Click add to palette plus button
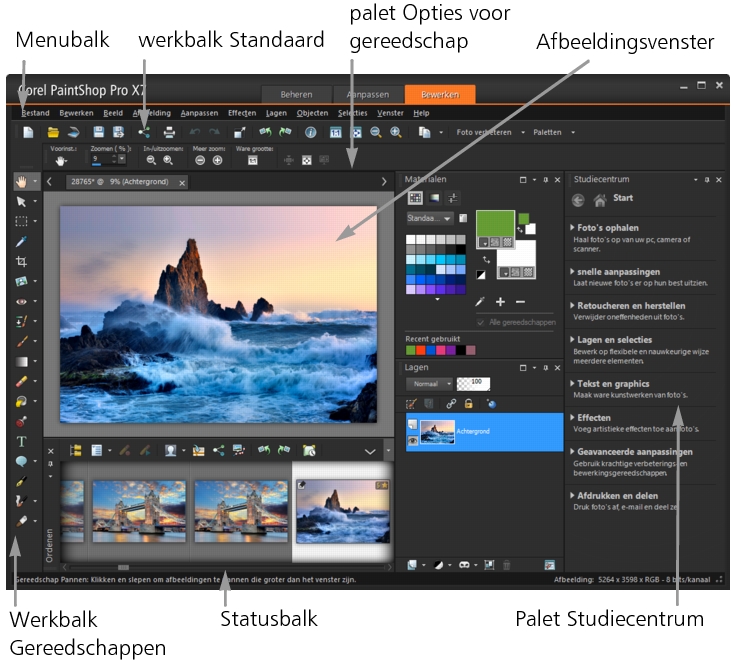Image resolution: width=731 pixels, height=668 pixels. tap(500, 302)
